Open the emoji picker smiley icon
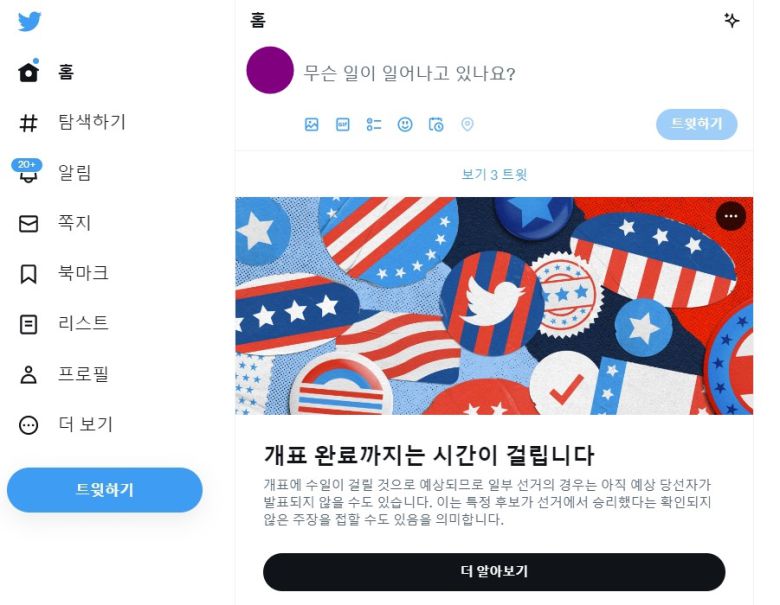 [x=405, y=124]
